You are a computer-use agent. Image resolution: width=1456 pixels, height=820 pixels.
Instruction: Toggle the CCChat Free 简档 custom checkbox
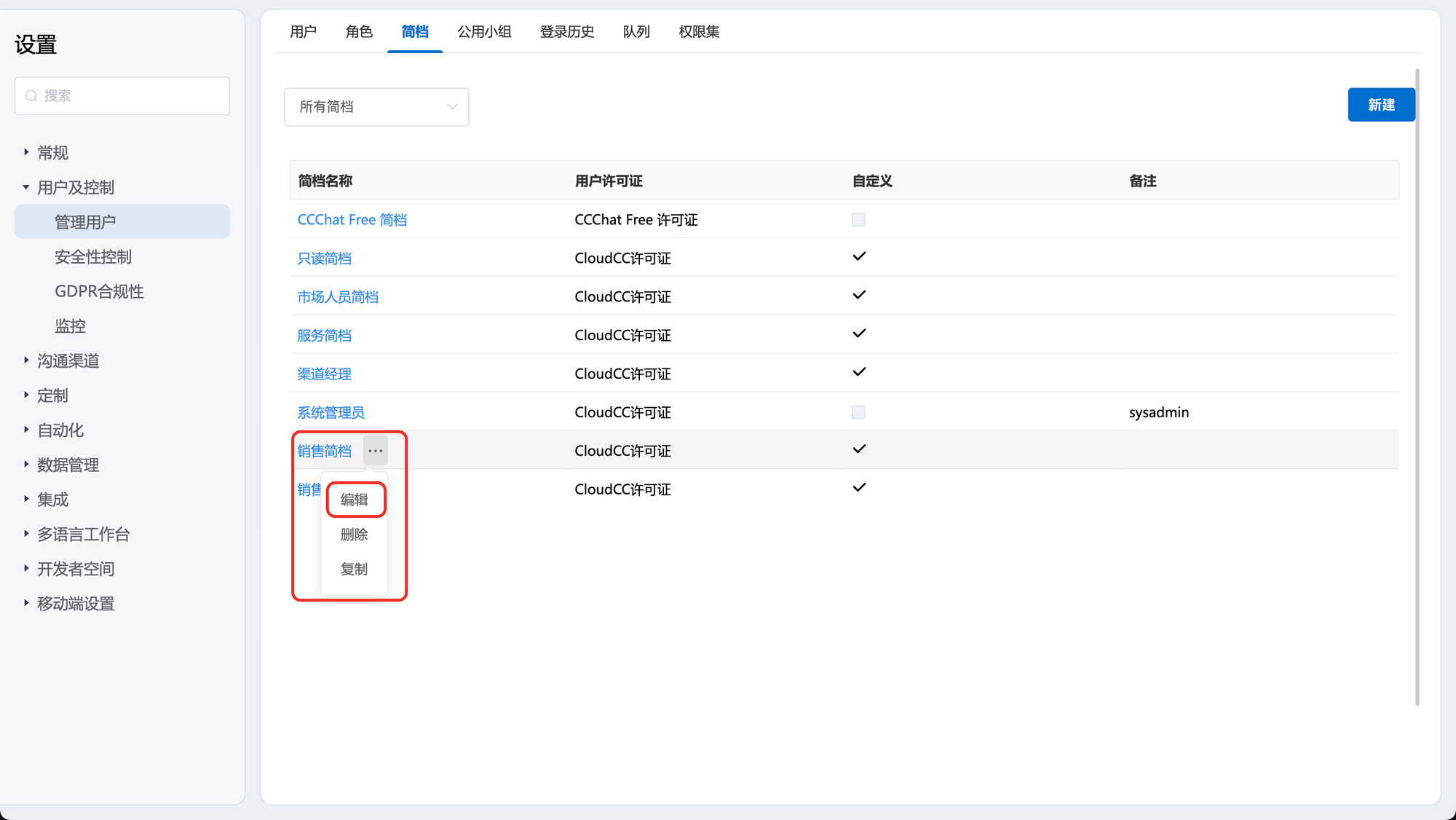858,220
